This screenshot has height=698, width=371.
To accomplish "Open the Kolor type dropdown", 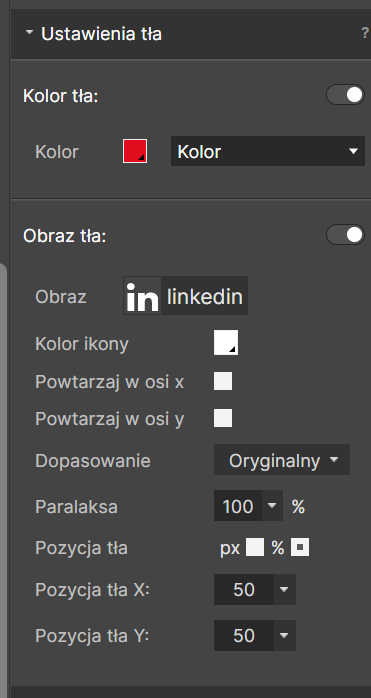I will (268, 151).
